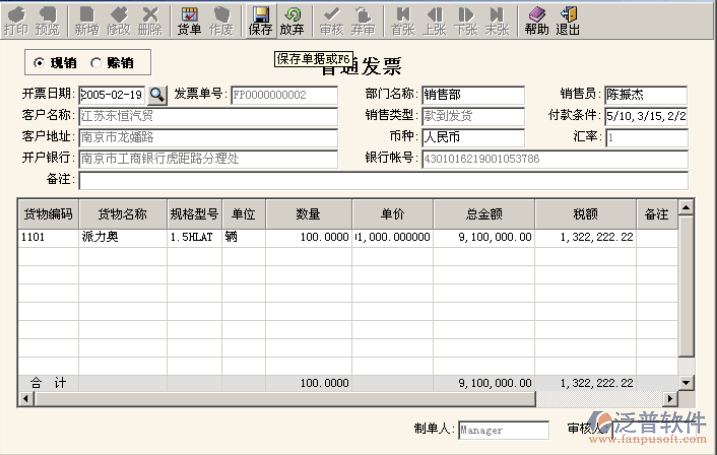Click the 币种 field showing 人民币
717x455 pixels.
click(x=472, y=137)
